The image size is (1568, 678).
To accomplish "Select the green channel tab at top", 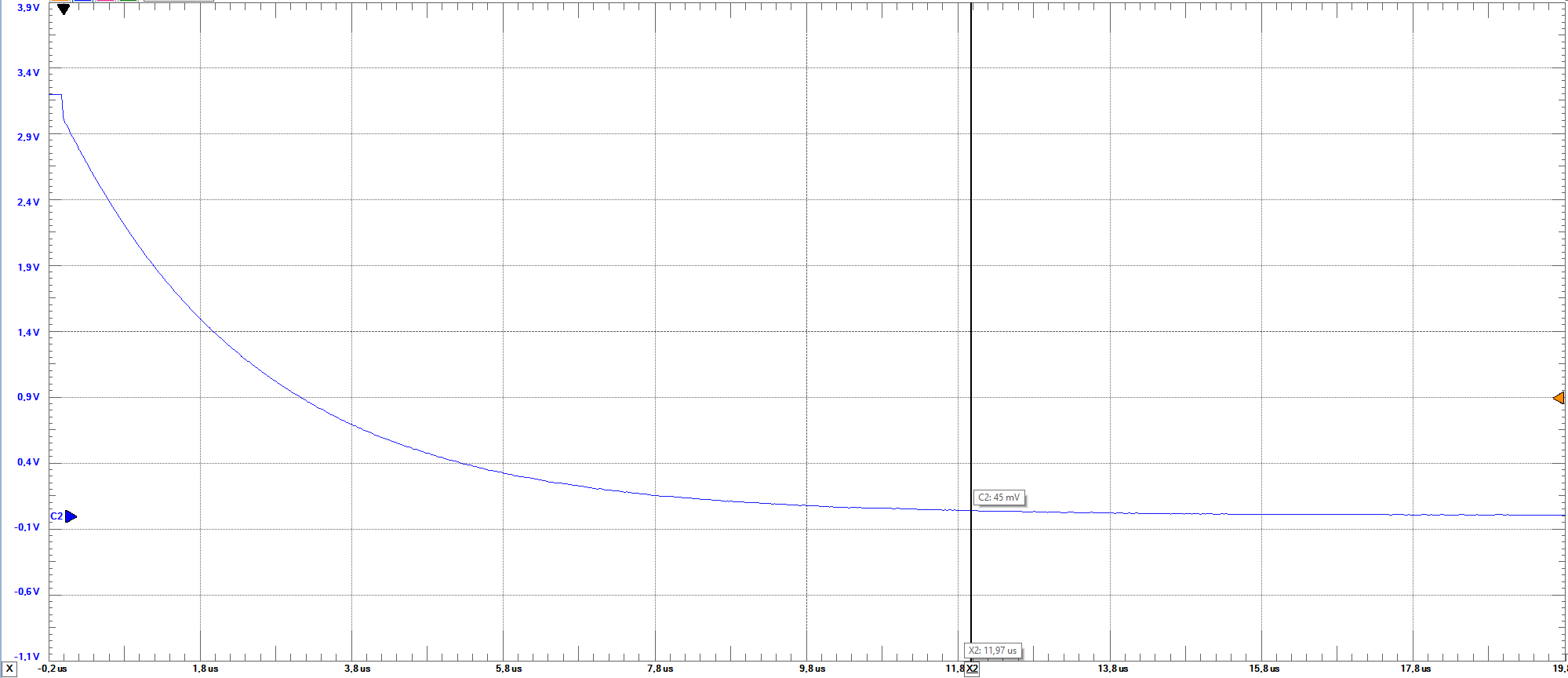I will tap(128, 1).
